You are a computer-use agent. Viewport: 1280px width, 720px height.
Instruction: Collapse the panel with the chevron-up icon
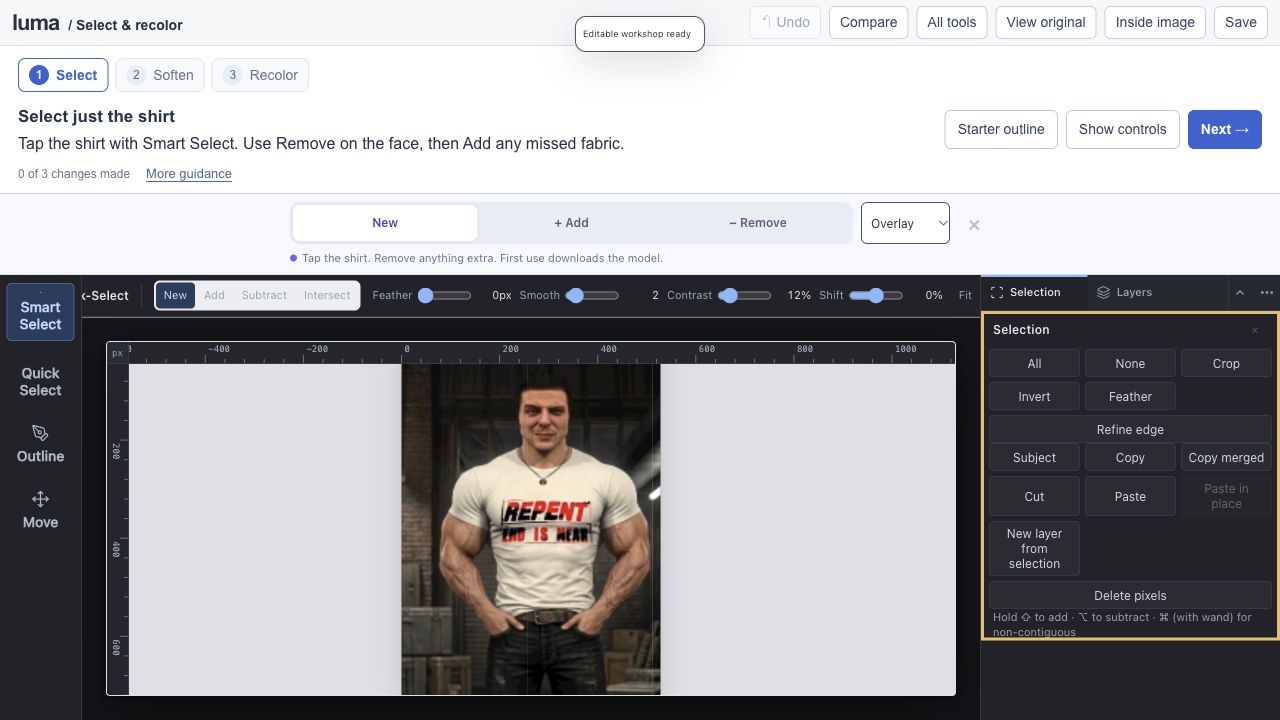click(x=1240, y=293)
